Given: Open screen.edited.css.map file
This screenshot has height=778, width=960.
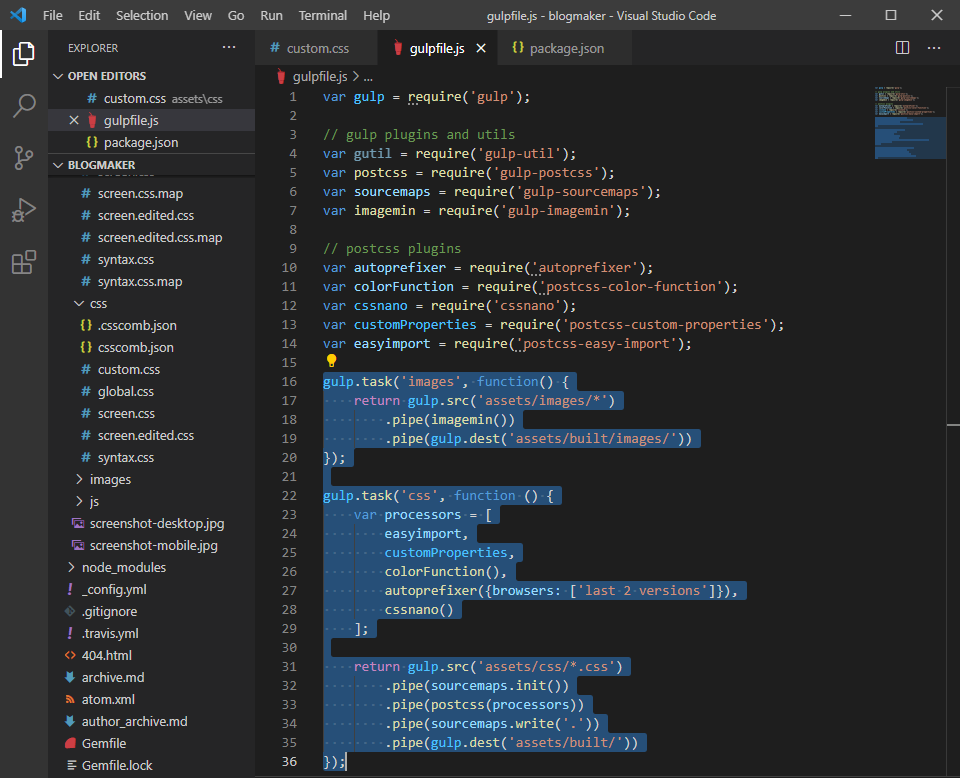Looking at the screenshot, I should (x=151, y=238).
